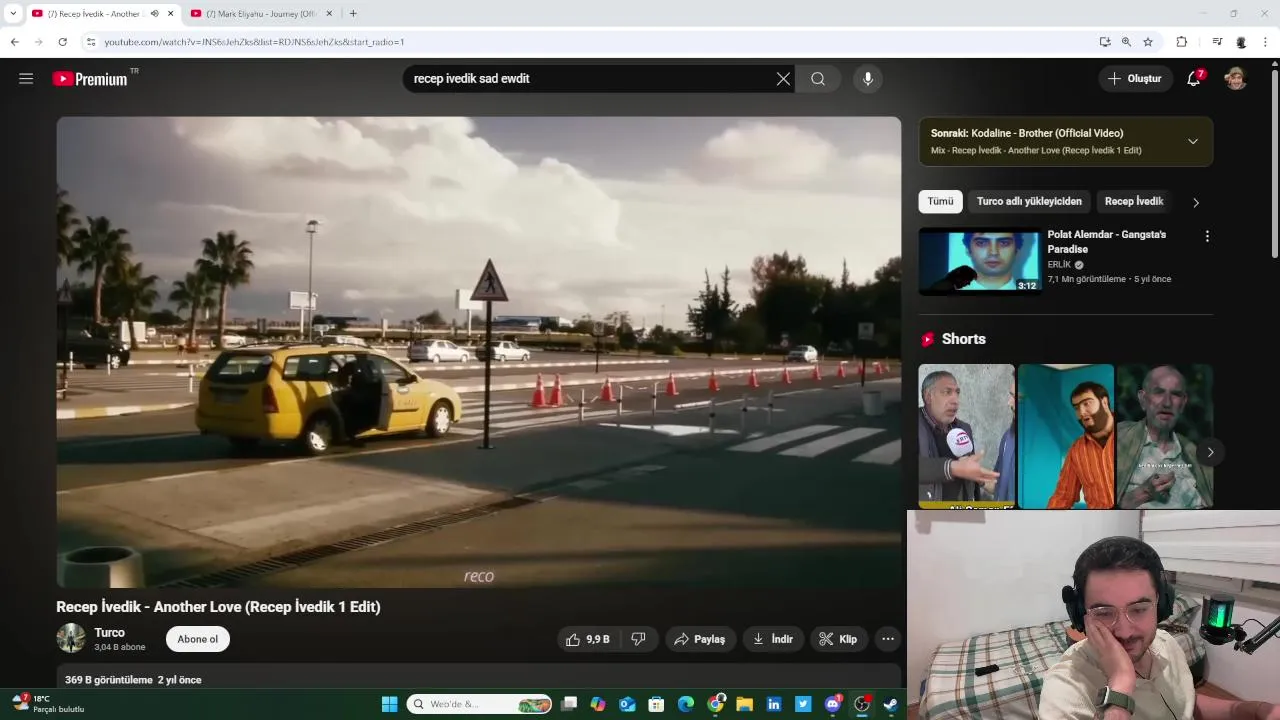Screen dimensions: 1280x720
Task: Click inside YouTube search input field
Action: (x=590, y=79)
